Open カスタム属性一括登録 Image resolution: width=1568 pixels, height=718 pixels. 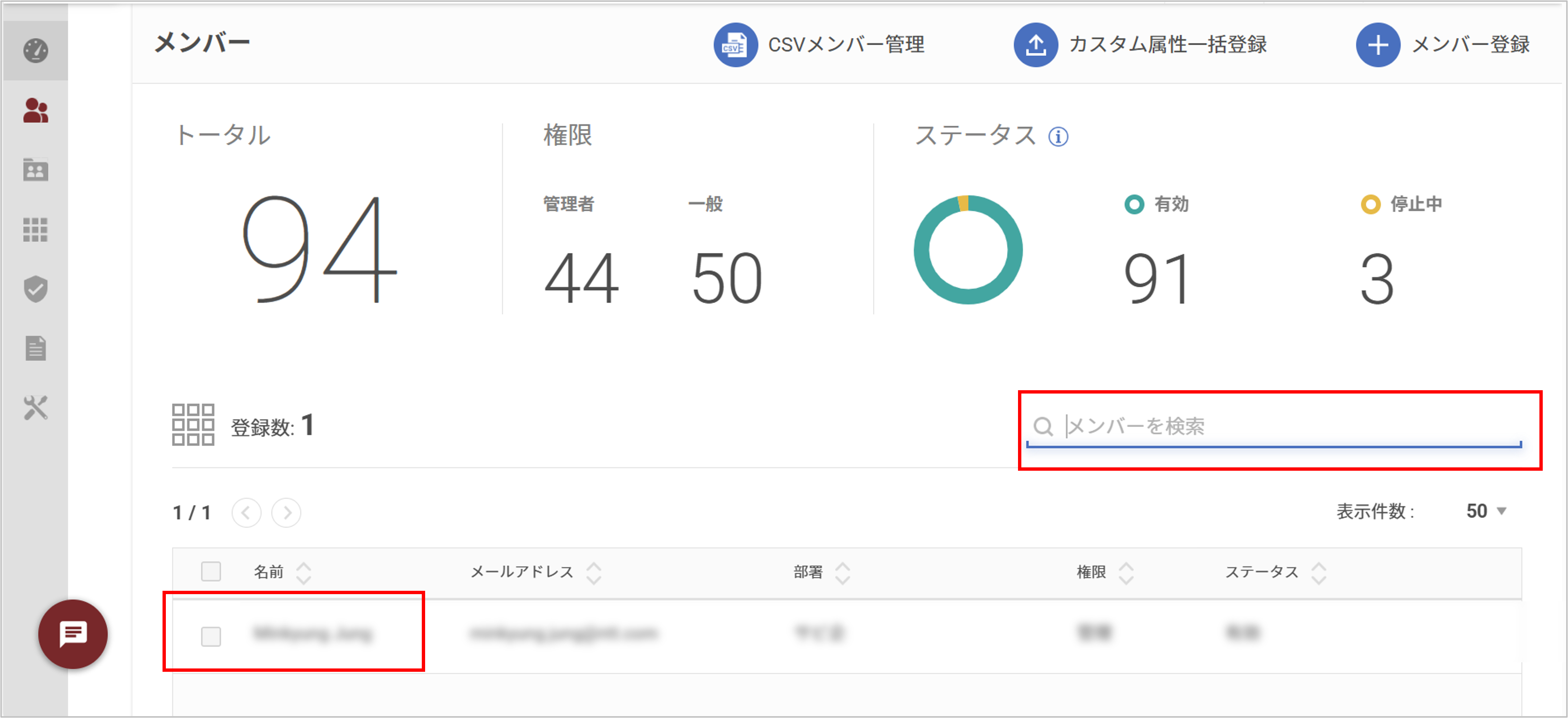pos(1138,44)
